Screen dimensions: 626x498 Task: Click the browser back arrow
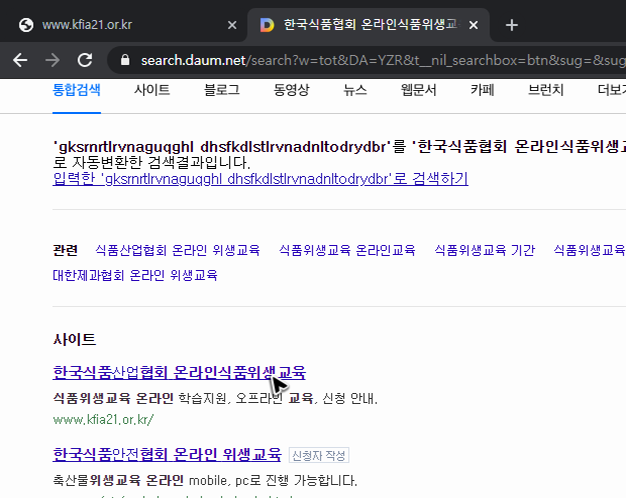click(x=20, y=60)
